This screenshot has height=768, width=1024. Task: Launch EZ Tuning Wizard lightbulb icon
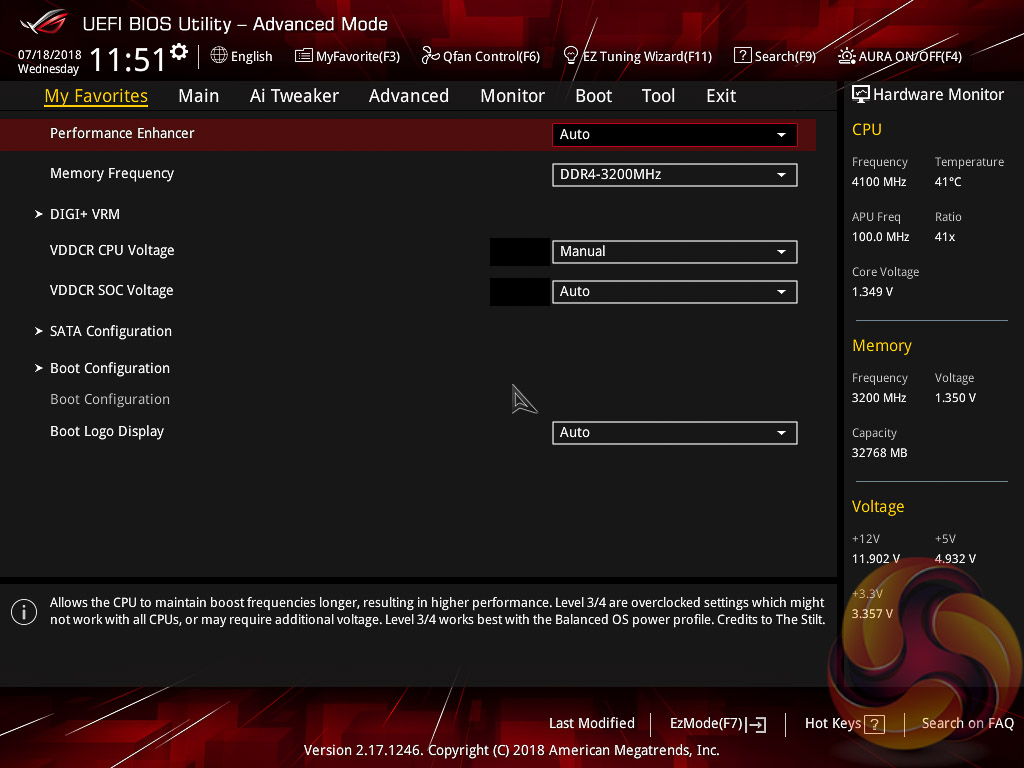pos(571,55)
